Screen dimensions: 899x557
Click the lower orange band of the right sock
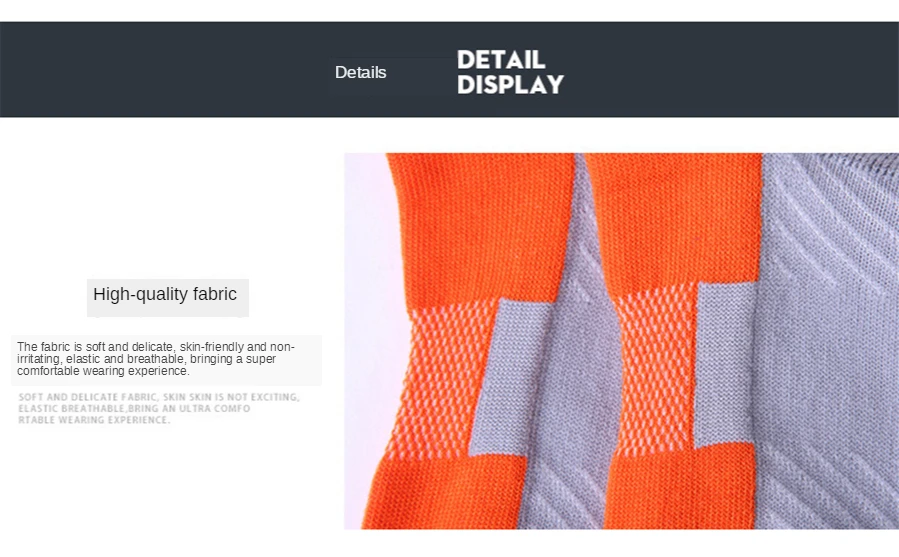pos(679,488)
